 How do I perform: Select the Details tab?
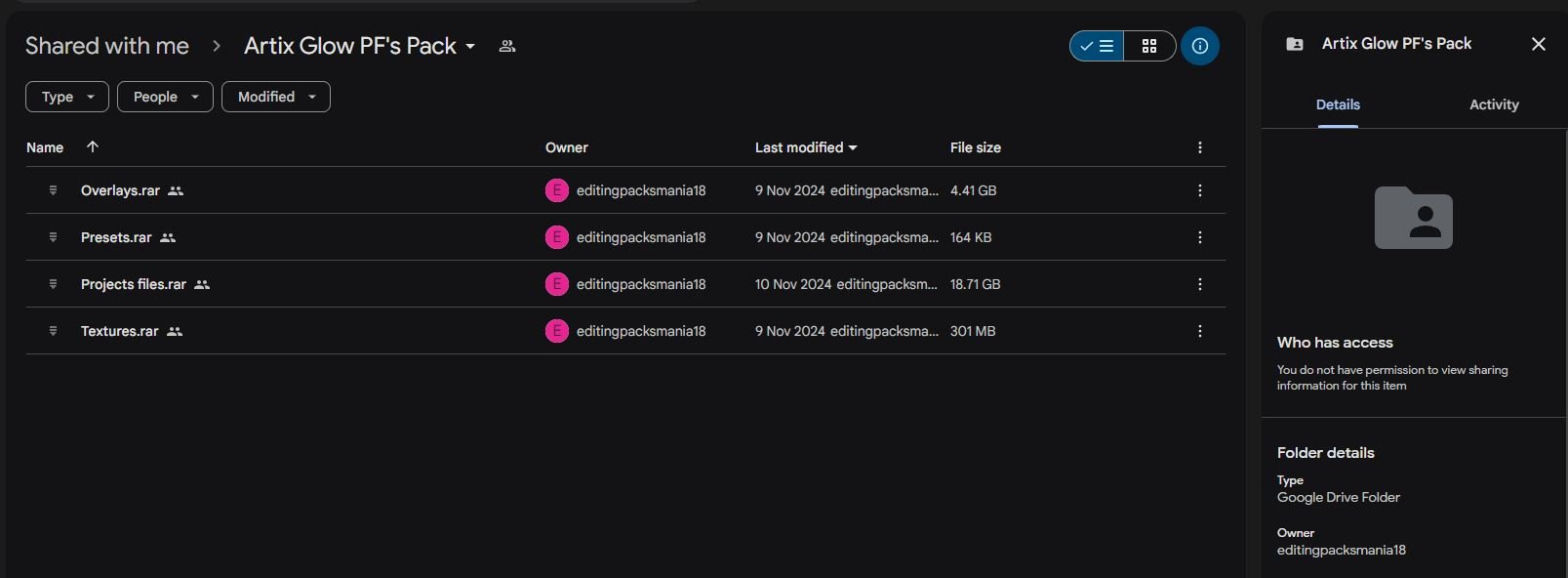click(x=1338, y=104)
